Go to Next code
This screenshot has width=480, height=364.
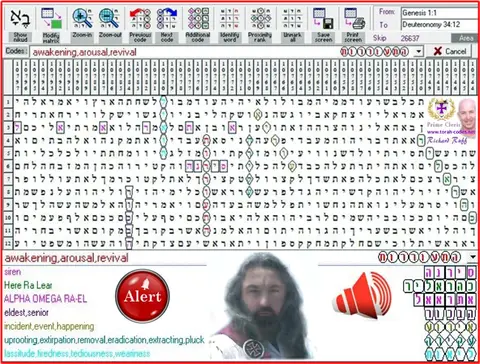tap(167, 24)
